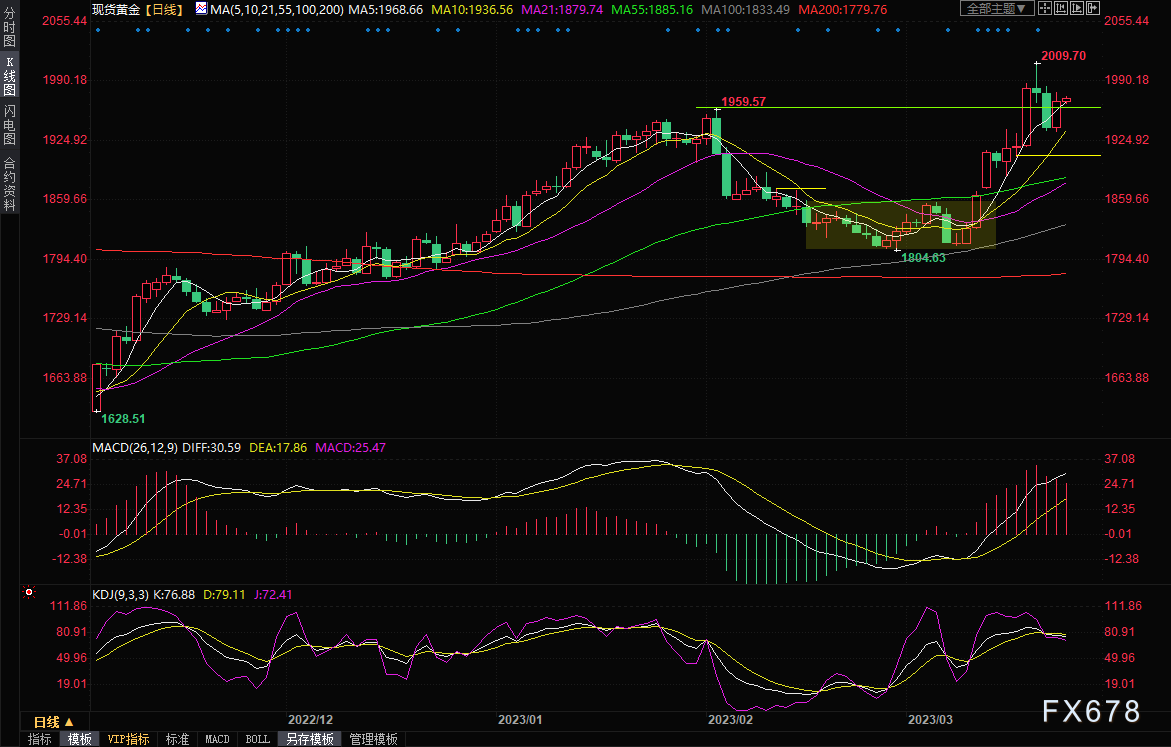Click the play-forward chart axis icon
Image resolution: width=1171 pixels, height=747 pixels.
pyautogui.click(x=1076, y=9)
